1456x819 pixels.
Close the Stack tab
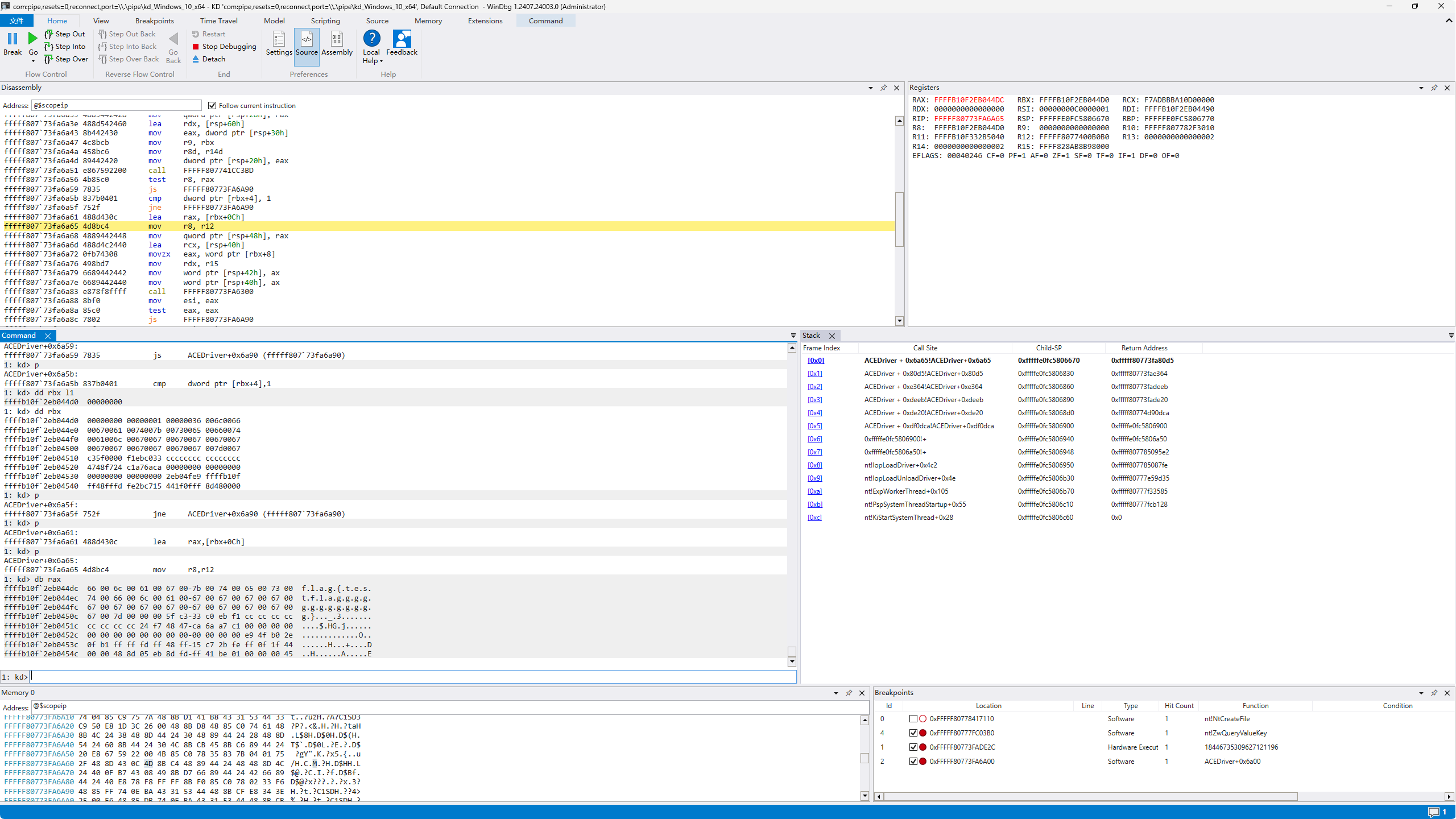[x=832, y=336]
